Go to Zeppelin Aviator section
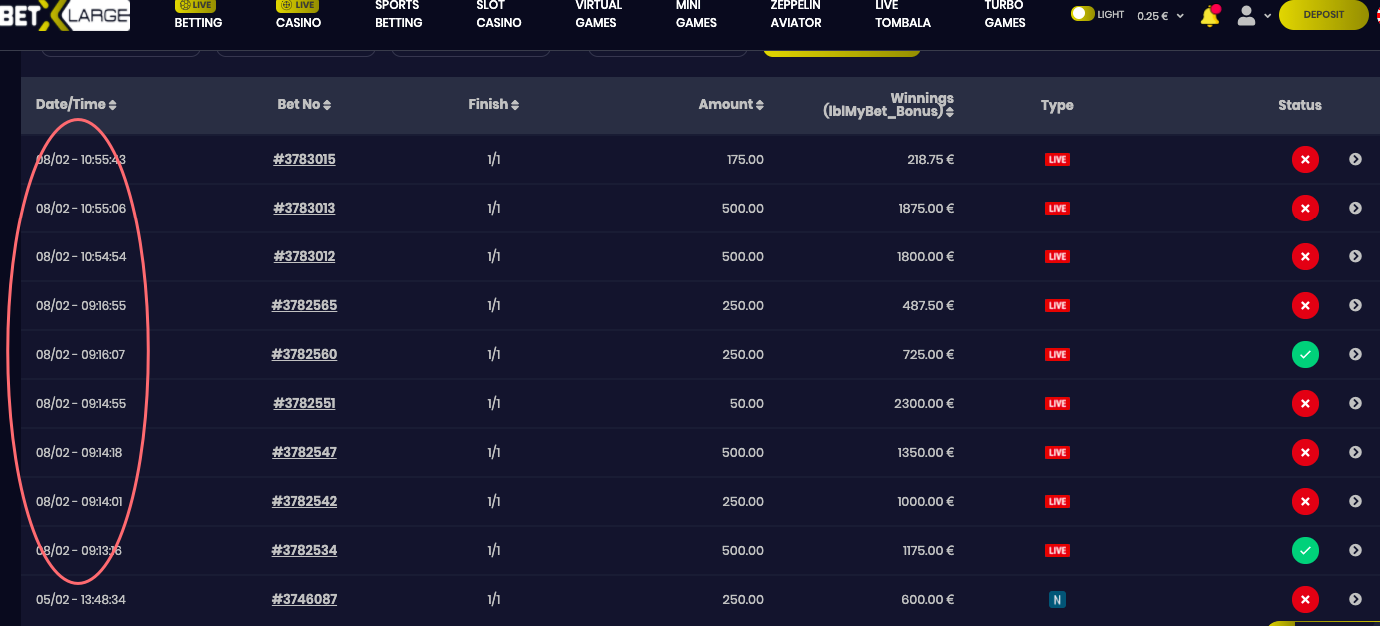 (x=796, y=14)
